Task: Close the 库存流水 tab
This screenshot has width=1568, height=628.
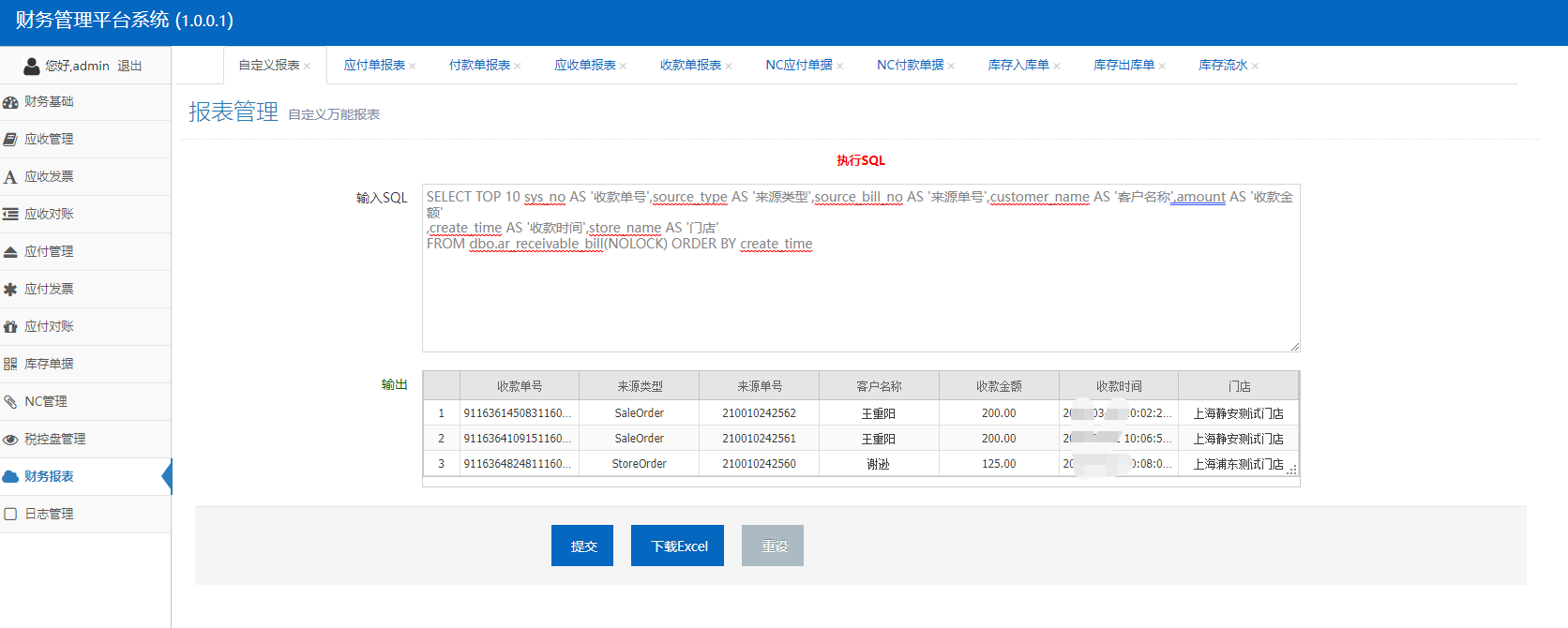Action: tap(1255, 67)
